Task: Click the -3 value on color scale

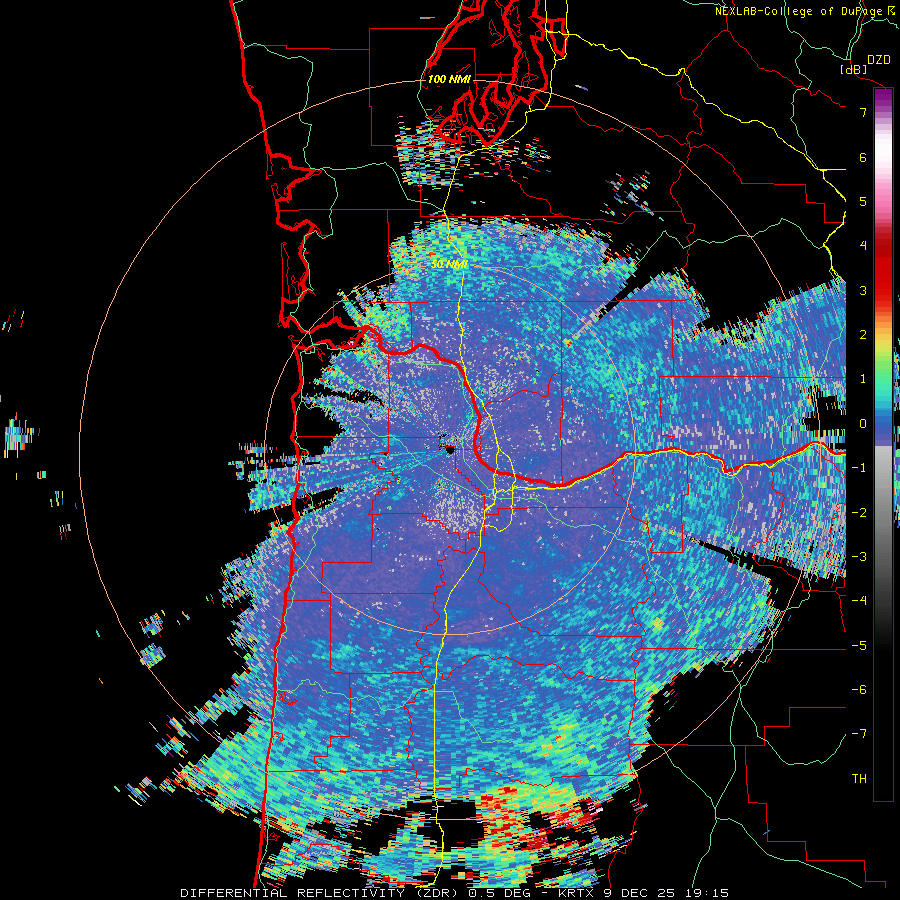Action: 859,557
